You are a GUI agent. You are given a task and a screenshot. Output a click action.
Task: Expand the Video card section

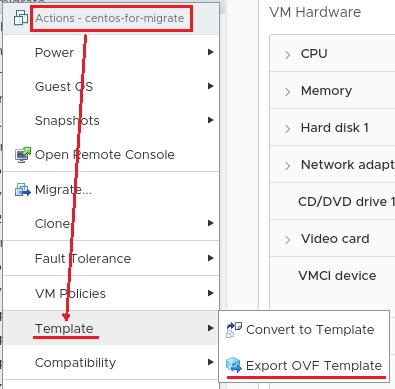pos(288,239)
